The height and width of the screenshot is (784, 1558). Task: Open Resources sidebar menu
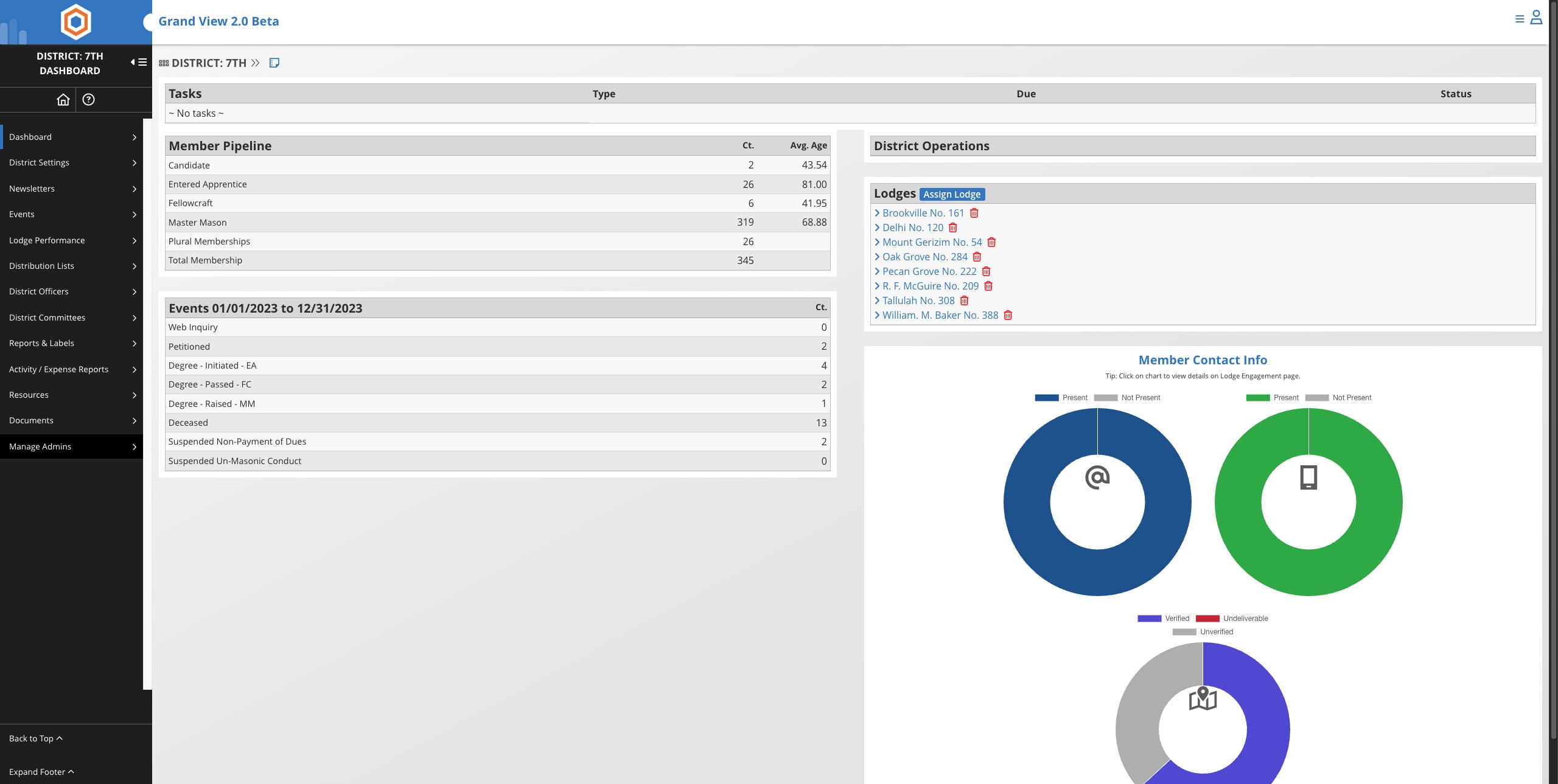click(71, 395)
